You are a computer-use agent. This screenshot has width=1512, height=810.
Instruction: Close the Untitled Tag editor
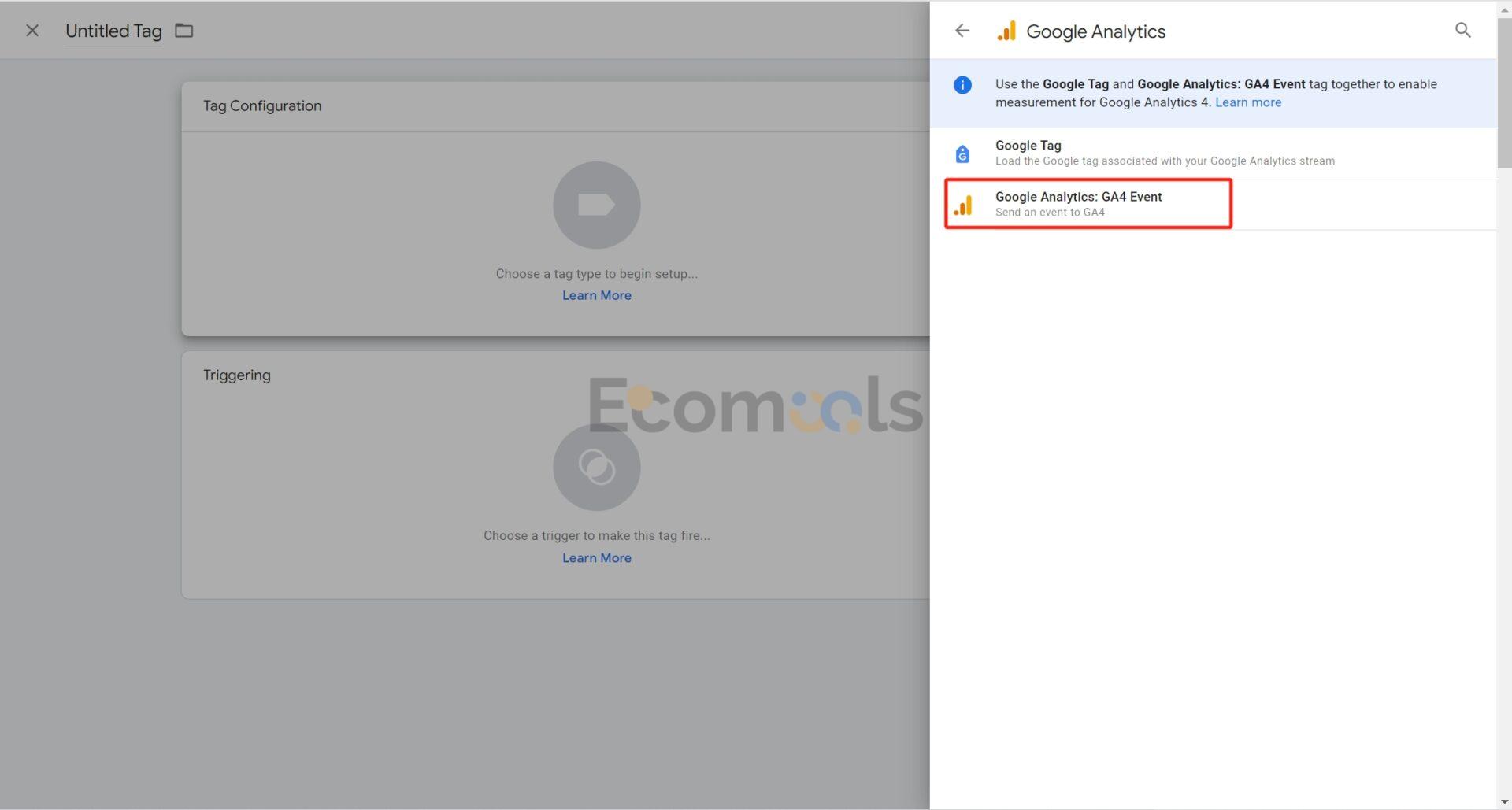pos(32,31)
